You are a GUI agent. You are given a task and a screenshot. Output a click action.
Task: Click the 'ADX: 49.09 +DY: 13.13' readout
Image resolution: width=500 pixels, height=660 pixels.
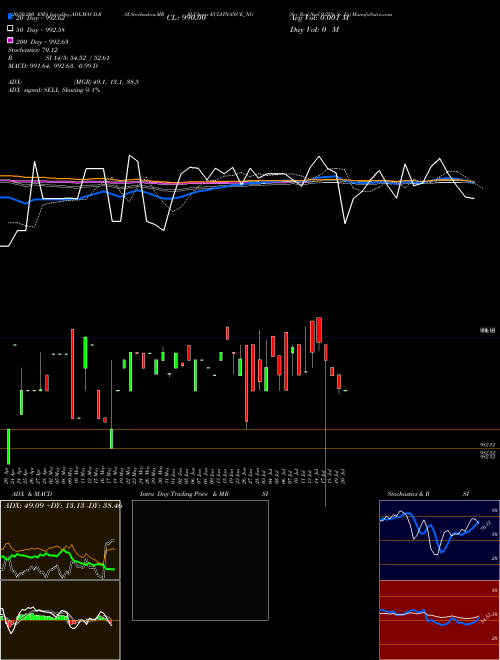coord(63,505)
